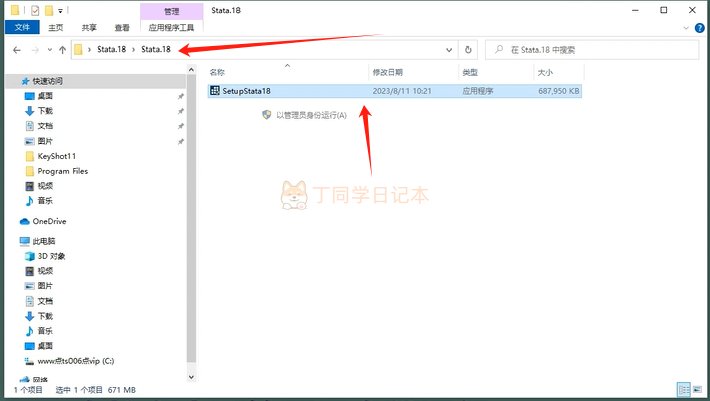Choose 以管理员身份运行(A) menu entry
The image size is (710, 401).
[304, 115]
